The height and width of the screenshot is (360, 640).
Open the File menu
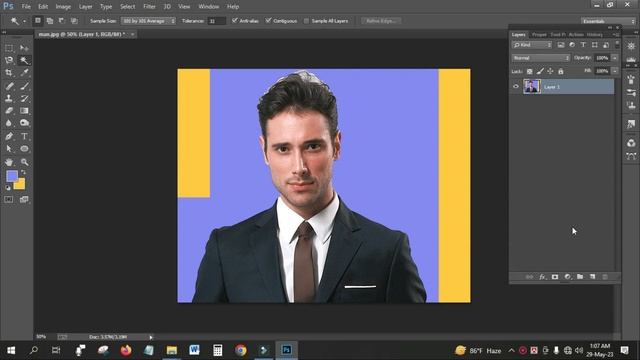coord(26,7)
